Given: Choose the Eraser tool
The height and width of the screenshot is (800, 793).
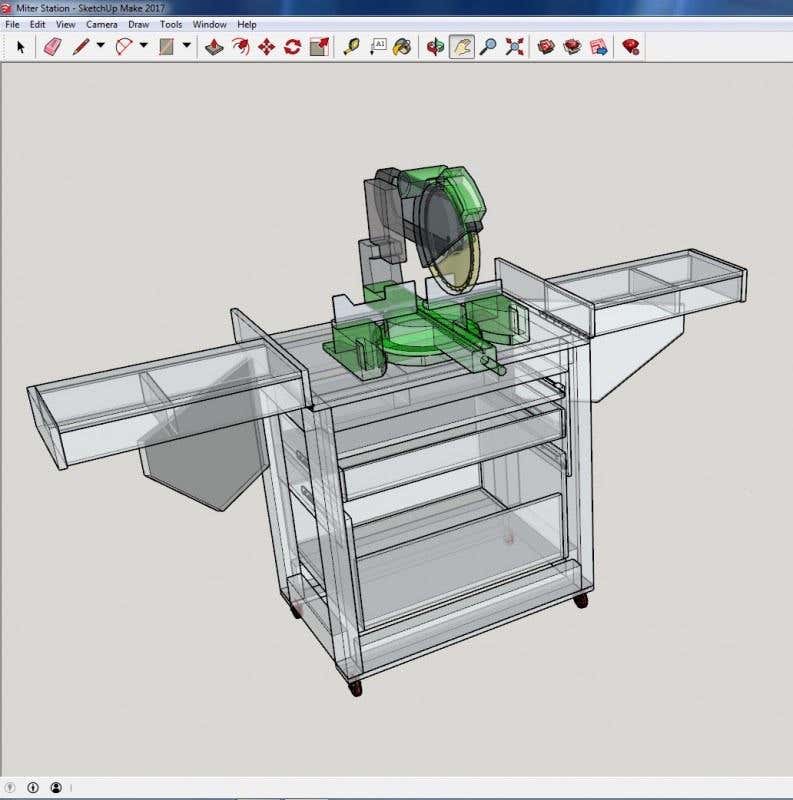Looking at the screenshot, I should [52, 46].
